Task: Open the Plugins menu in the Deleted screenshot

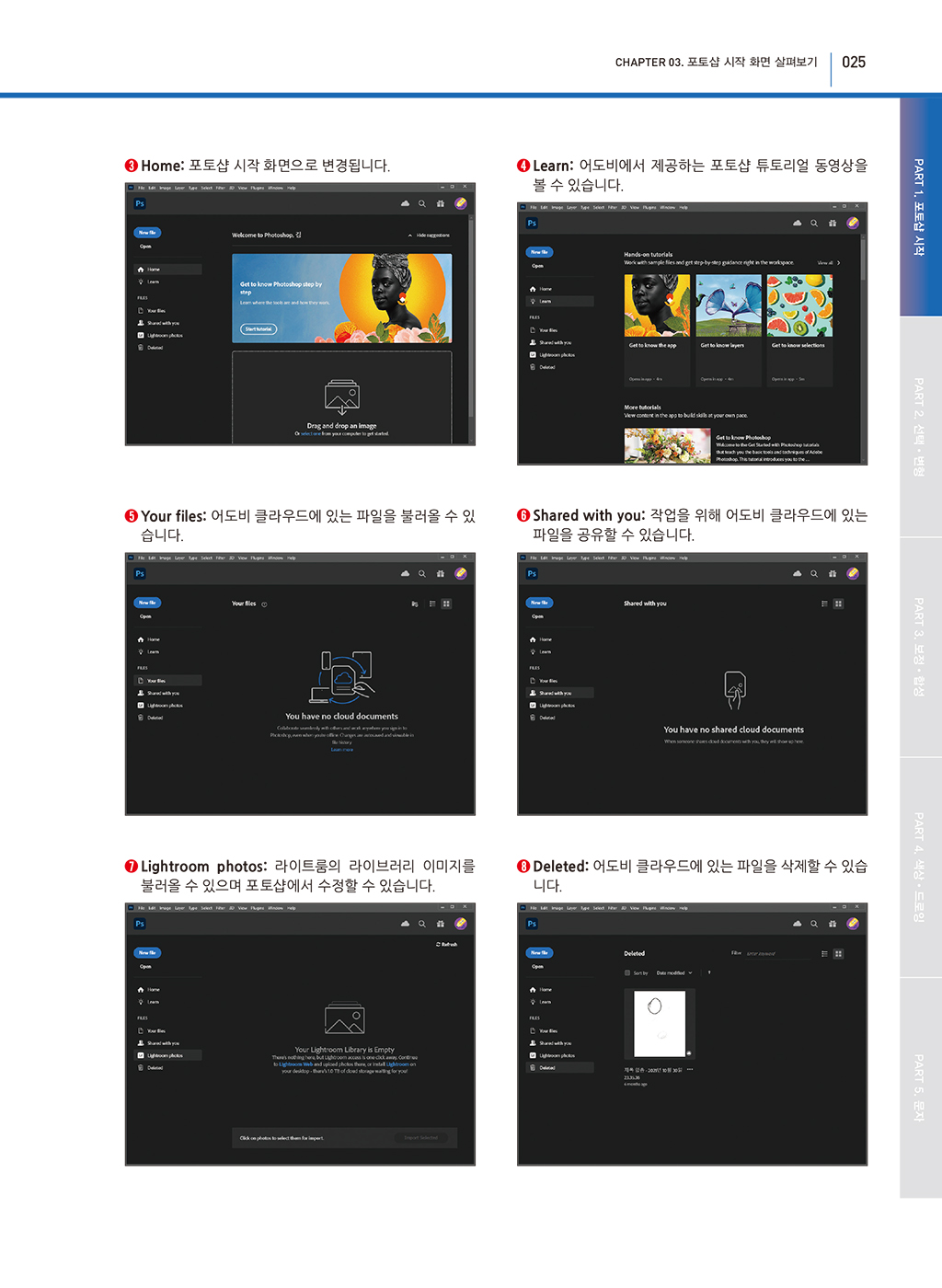Action: pyautogui.click(x=649, y=908)
